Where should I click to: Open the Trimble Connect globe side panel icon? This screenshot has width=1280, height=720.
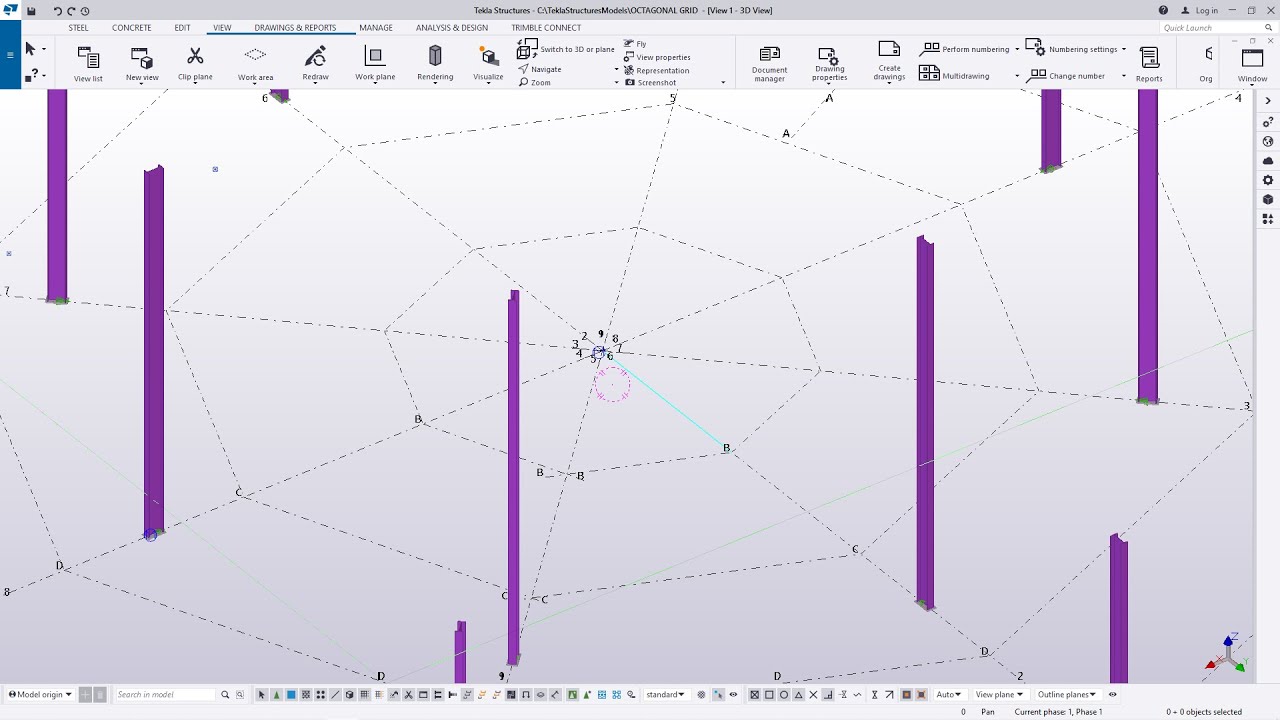click(1268, 141)
